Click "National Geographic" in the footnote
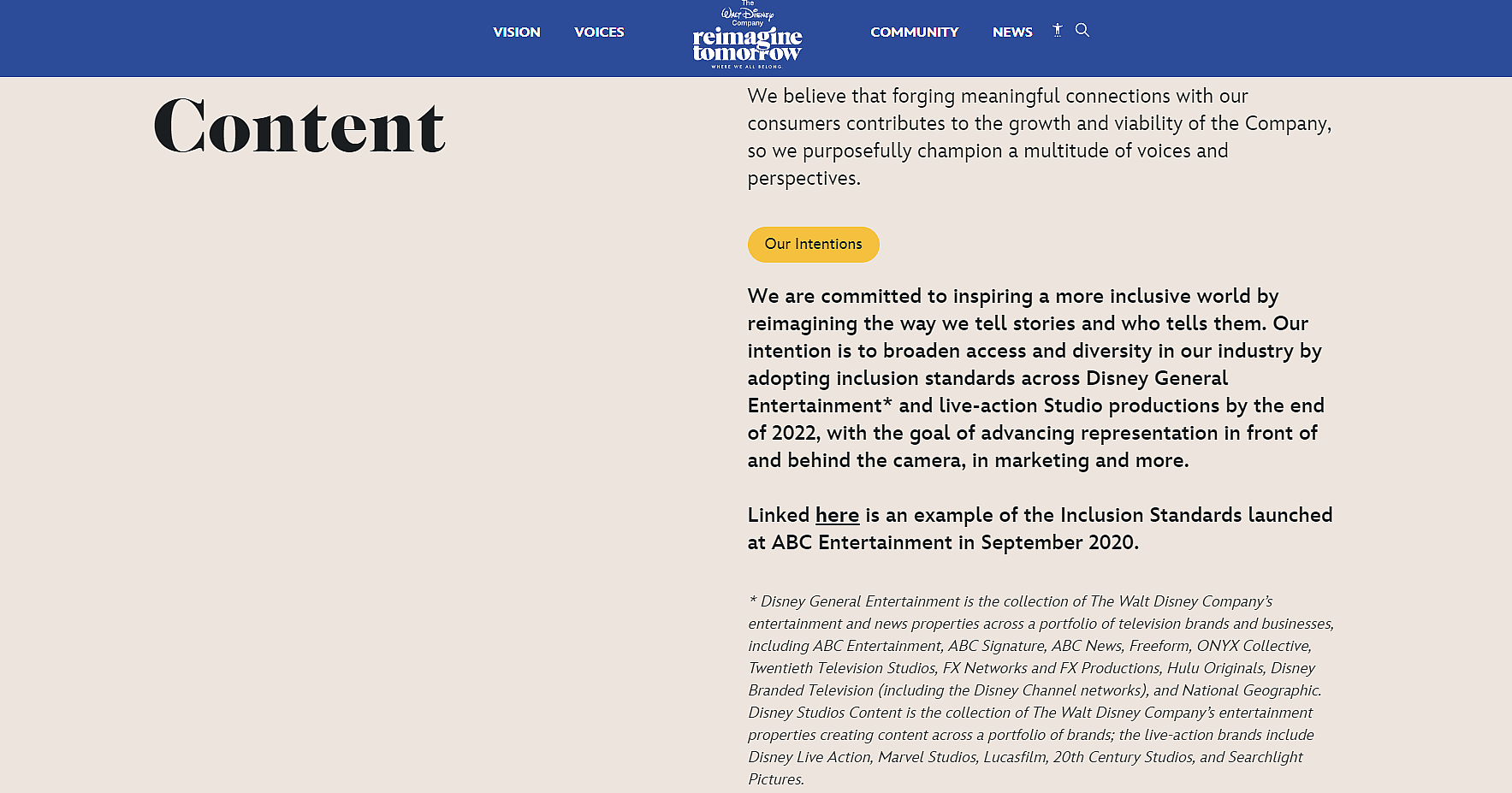Image resolution: width=1512 pixels, height=793 pixels. click(x=1250, y=690)
